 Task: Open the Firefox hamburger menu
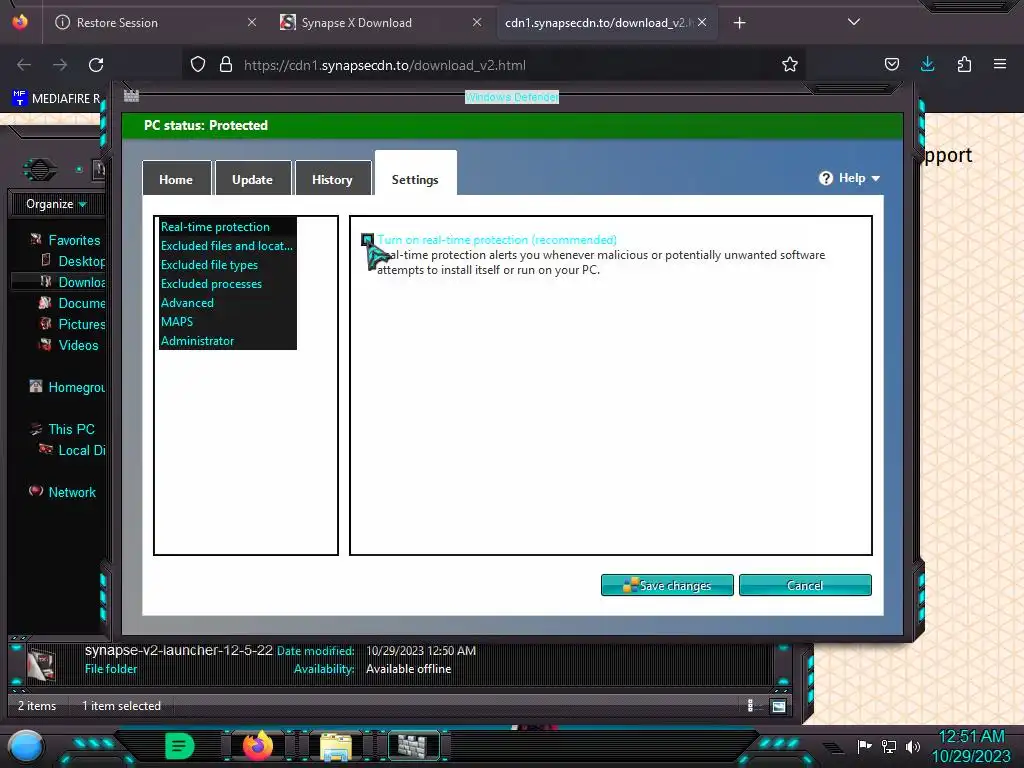point(1000,64)
